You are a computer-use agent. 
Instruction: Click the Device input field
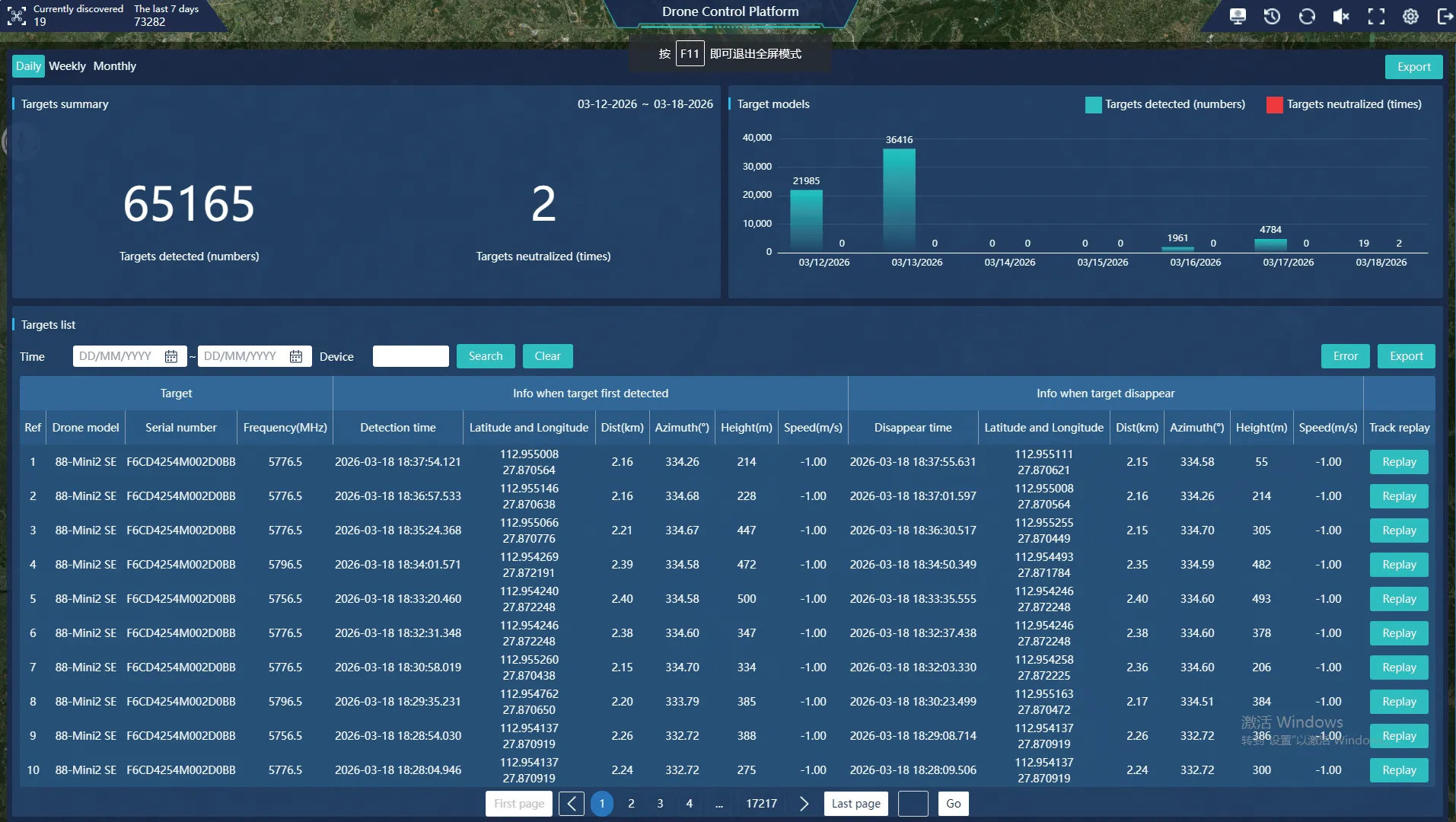point(411,356)
